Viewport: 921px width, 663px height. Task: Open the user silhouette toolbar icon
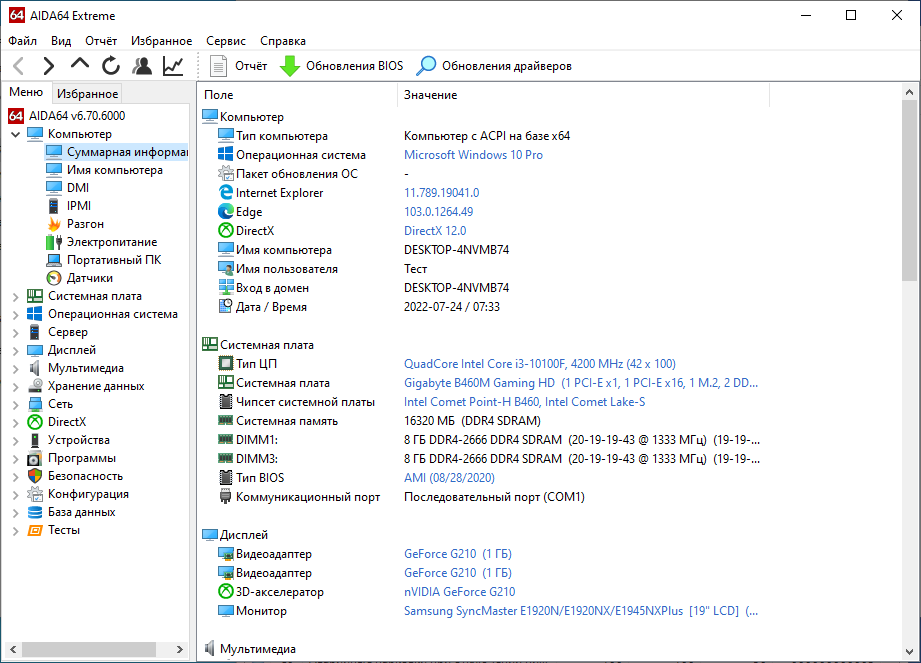(142, 66)
